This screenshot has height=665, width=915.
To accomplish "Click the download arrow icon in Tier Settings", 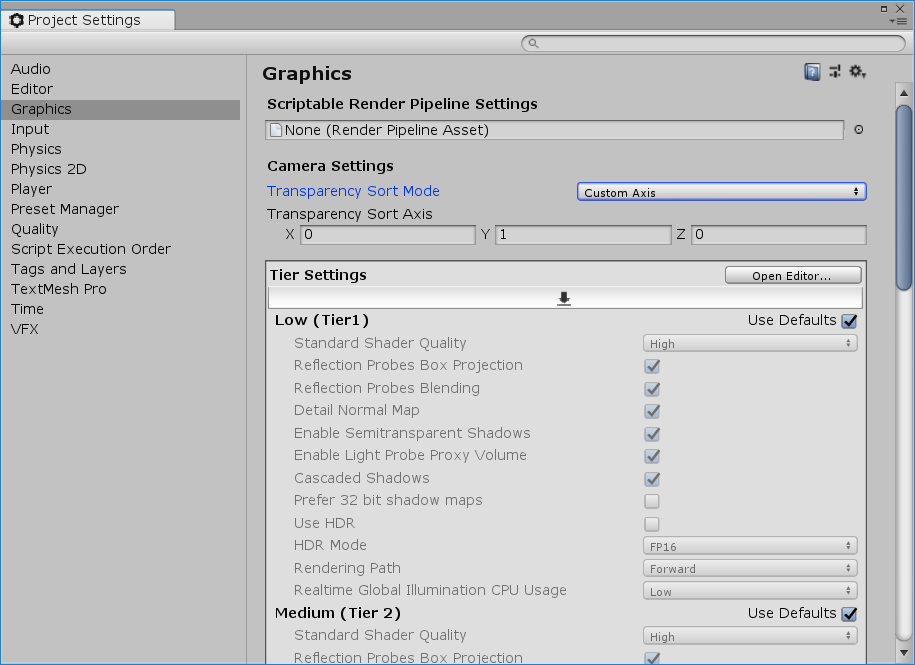I will pos(564,299).
